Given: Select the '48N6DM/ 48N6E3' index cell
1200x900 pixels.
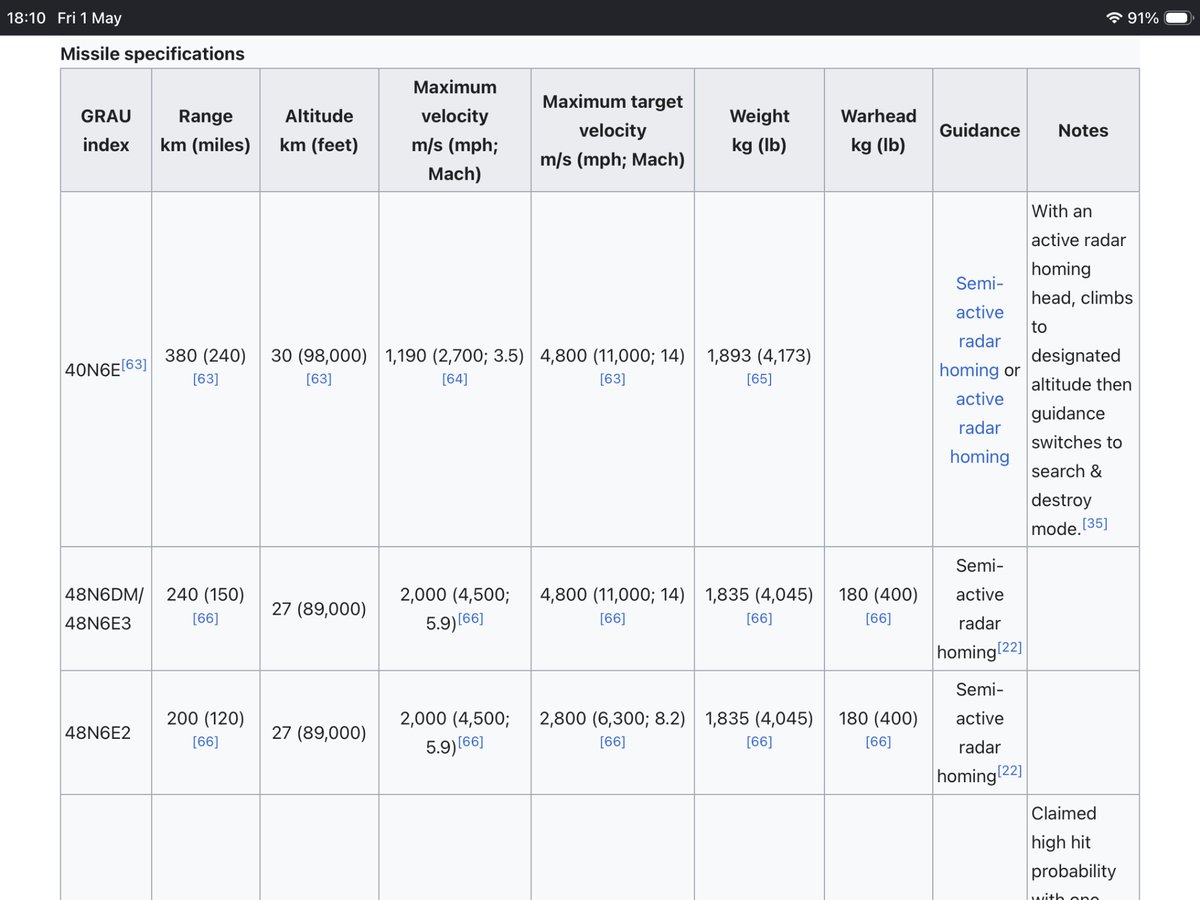Looking at the screenshot, I should [104, 608].
